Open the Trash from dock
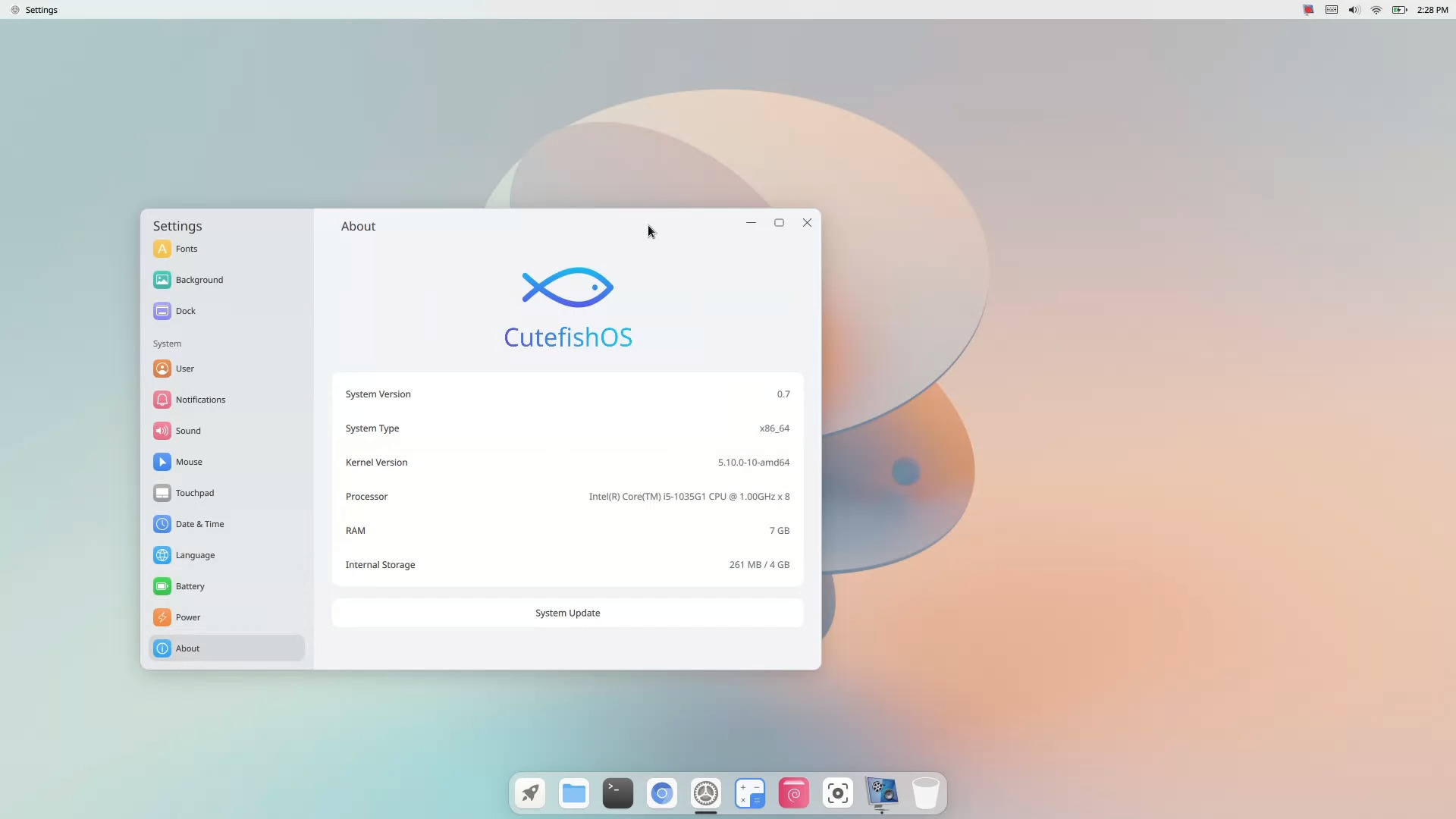The height and width of the screenshot is (819, 1456). [926, 793]
